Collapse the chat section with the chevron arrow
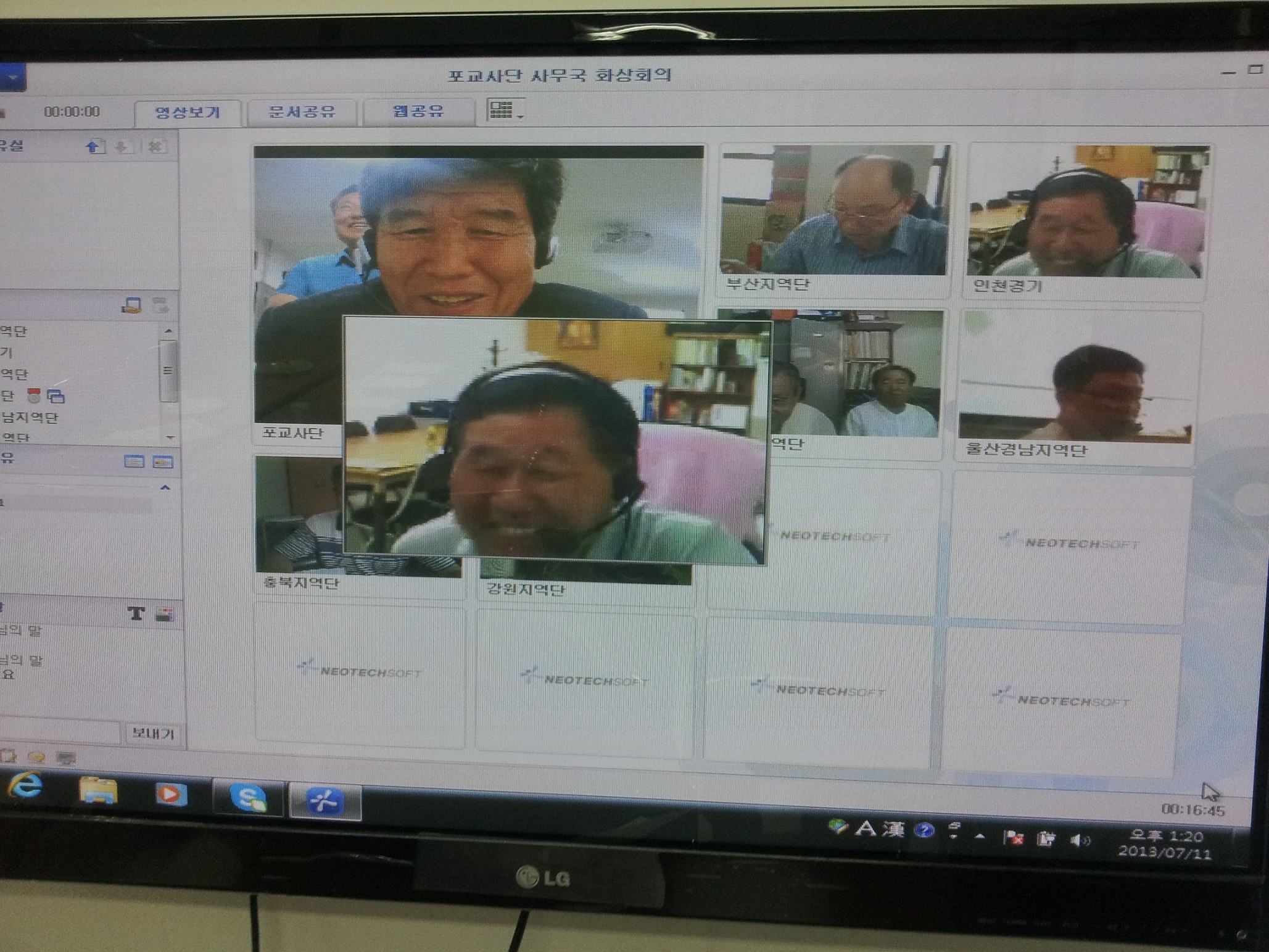Screen dimensions: 1269x952 click(165, 486)
